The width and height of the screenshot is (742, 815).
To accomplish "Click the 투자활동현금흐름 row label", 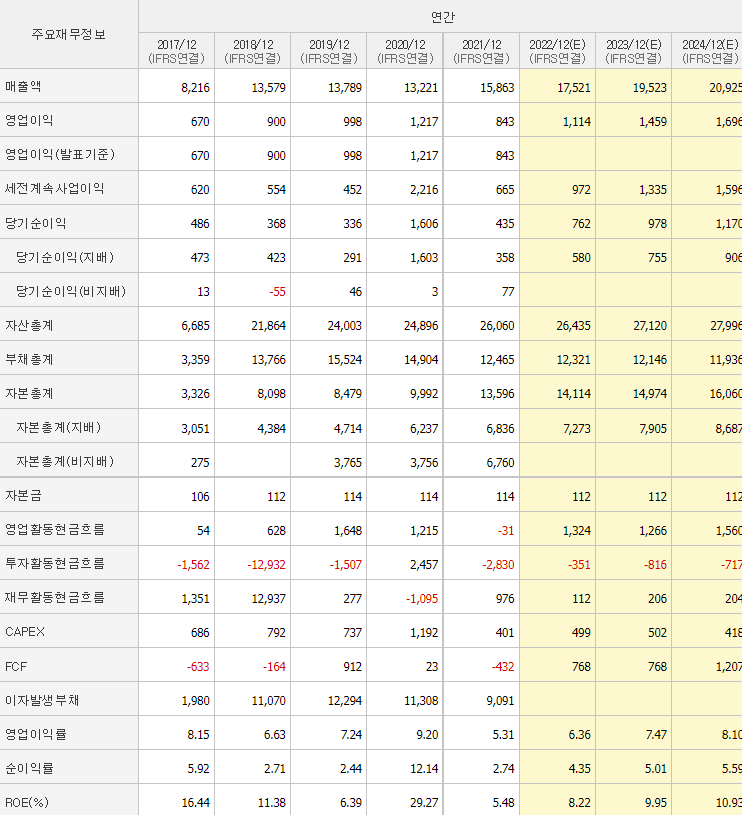I will (55, 563).
